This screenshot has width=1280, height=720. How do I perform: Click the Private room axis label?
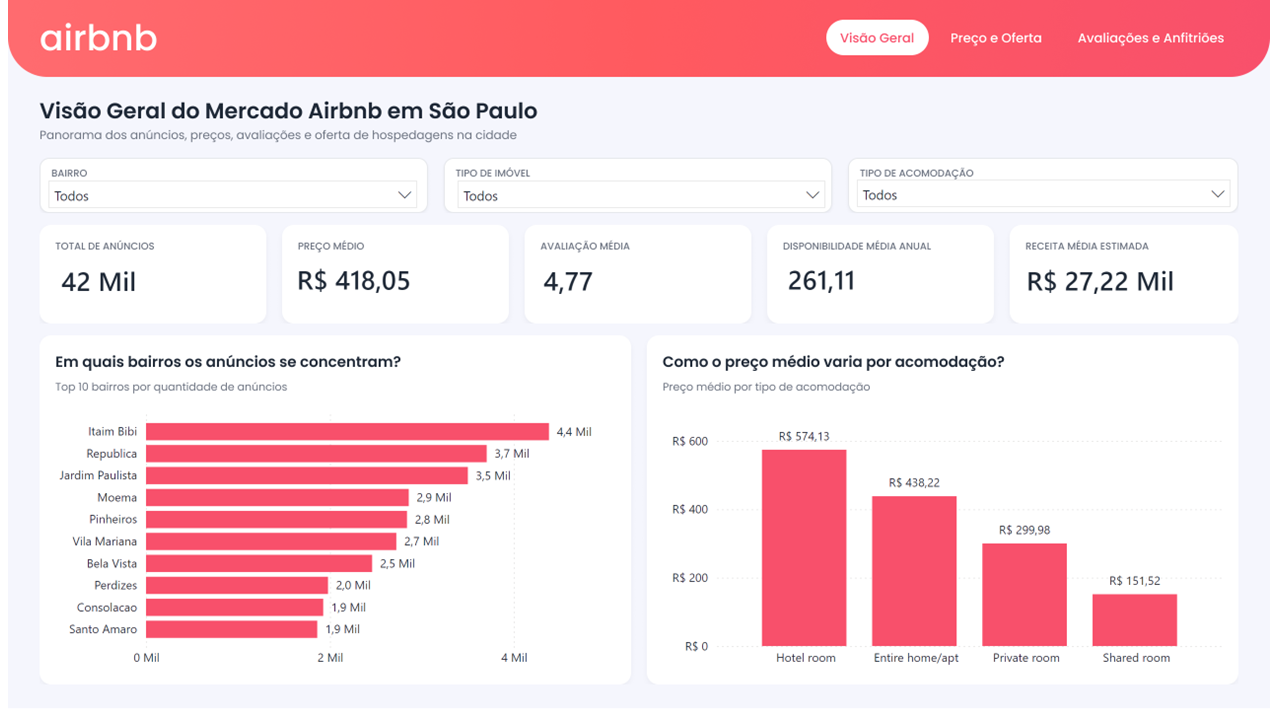1026,658
